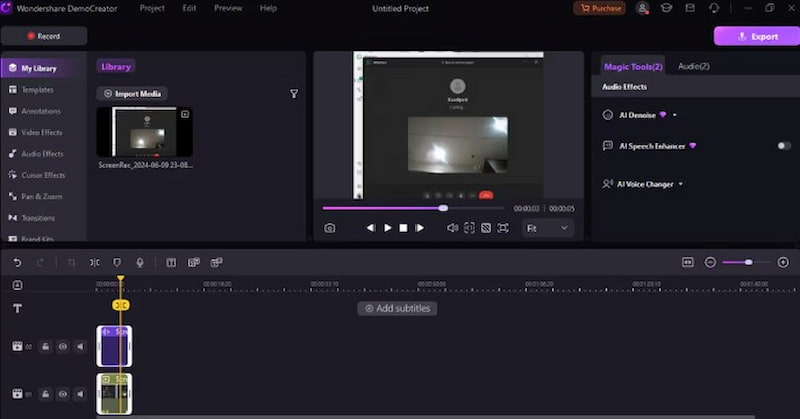
Task: Click the filter icon in Library panel
Action: pyautogui.click(x=294, y=94)
